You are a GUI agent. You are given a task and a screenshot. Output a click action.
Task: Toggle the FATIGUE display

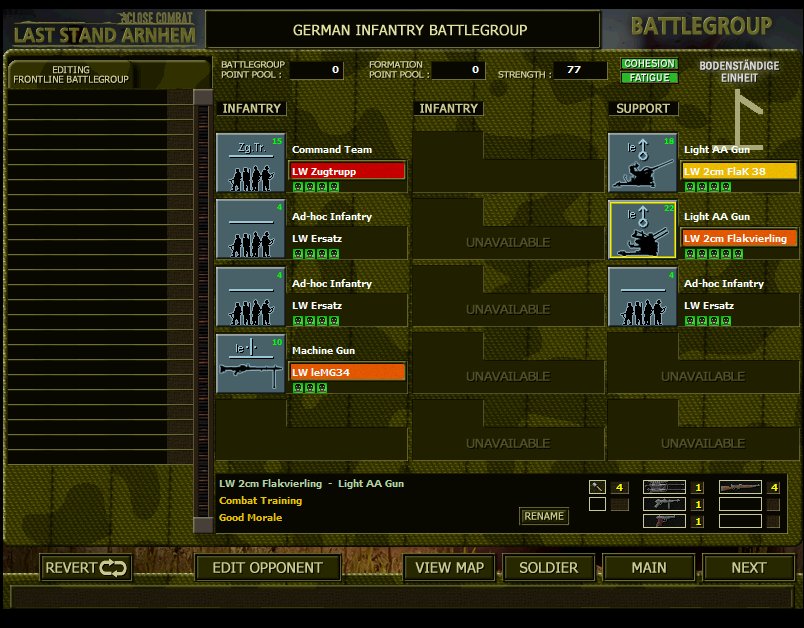point(650,77)
